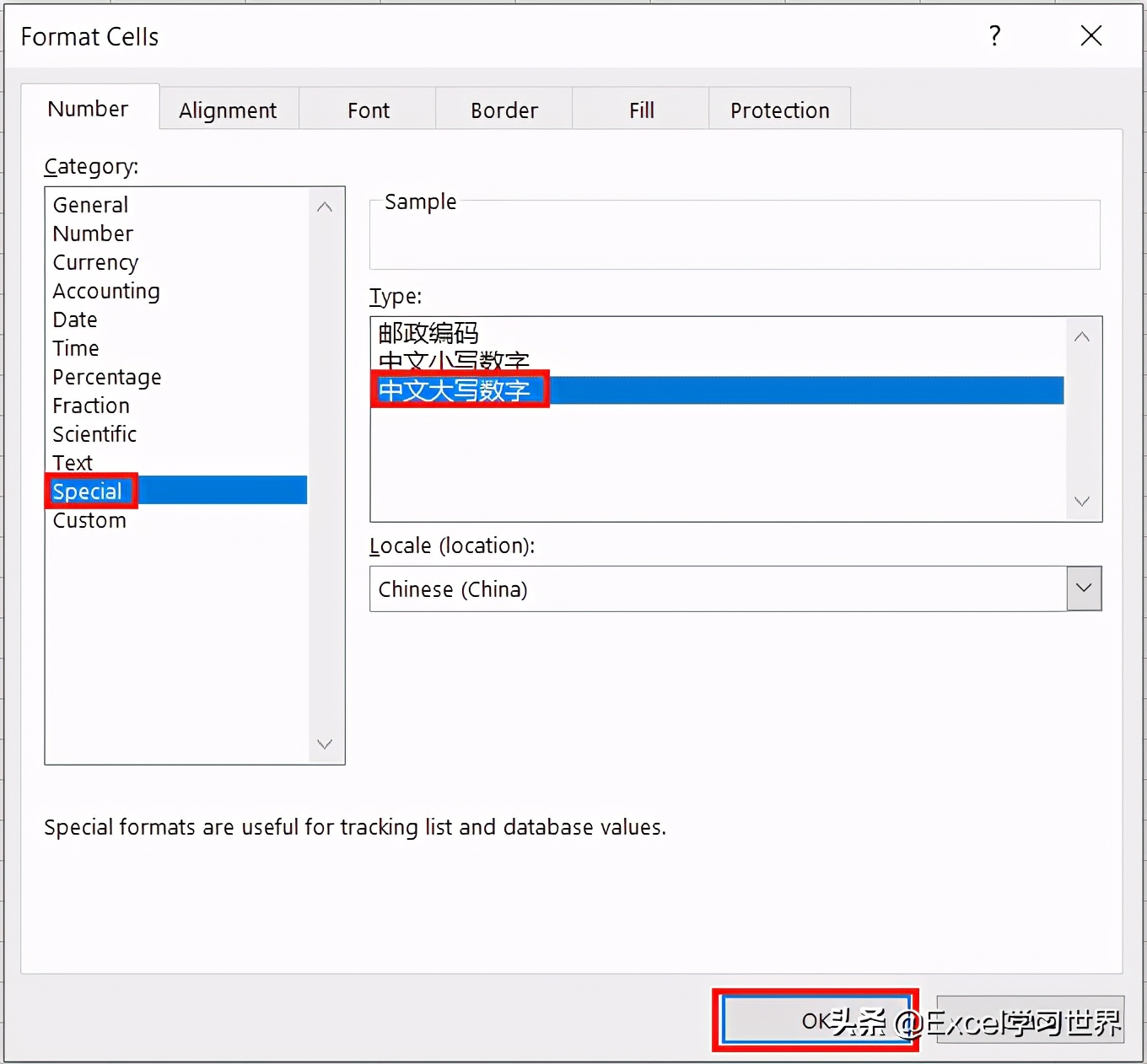Click Category list scroll up arrow
This screenshot has height=1064, width=1147.
click(x=325, y=207)
